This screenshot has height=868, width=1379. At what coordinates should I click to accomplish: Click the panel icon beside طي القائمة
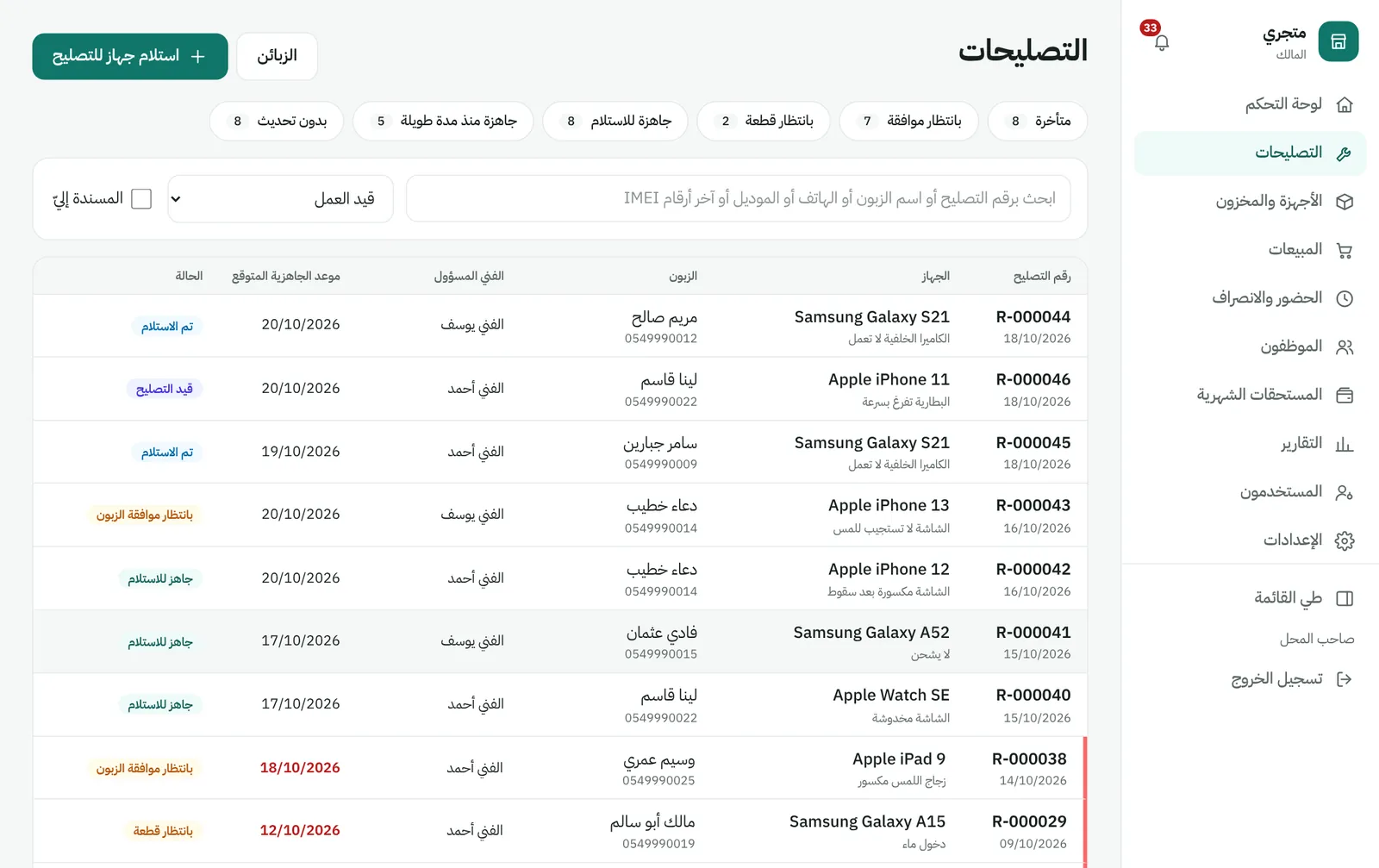point(1344,598)
